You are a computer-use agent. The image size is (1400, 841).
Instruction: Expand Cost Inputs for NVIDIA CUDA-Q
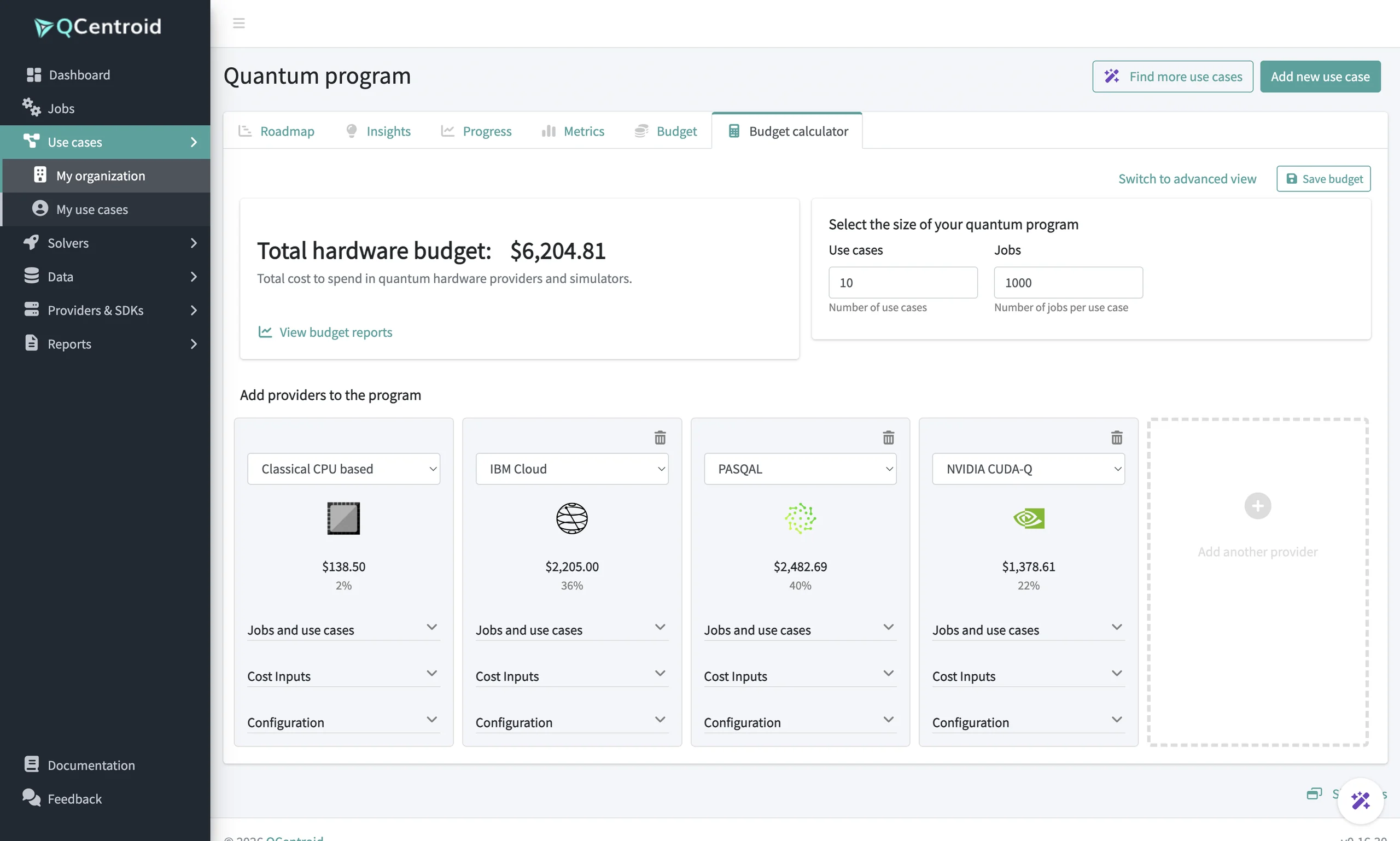coord(1028,675)
